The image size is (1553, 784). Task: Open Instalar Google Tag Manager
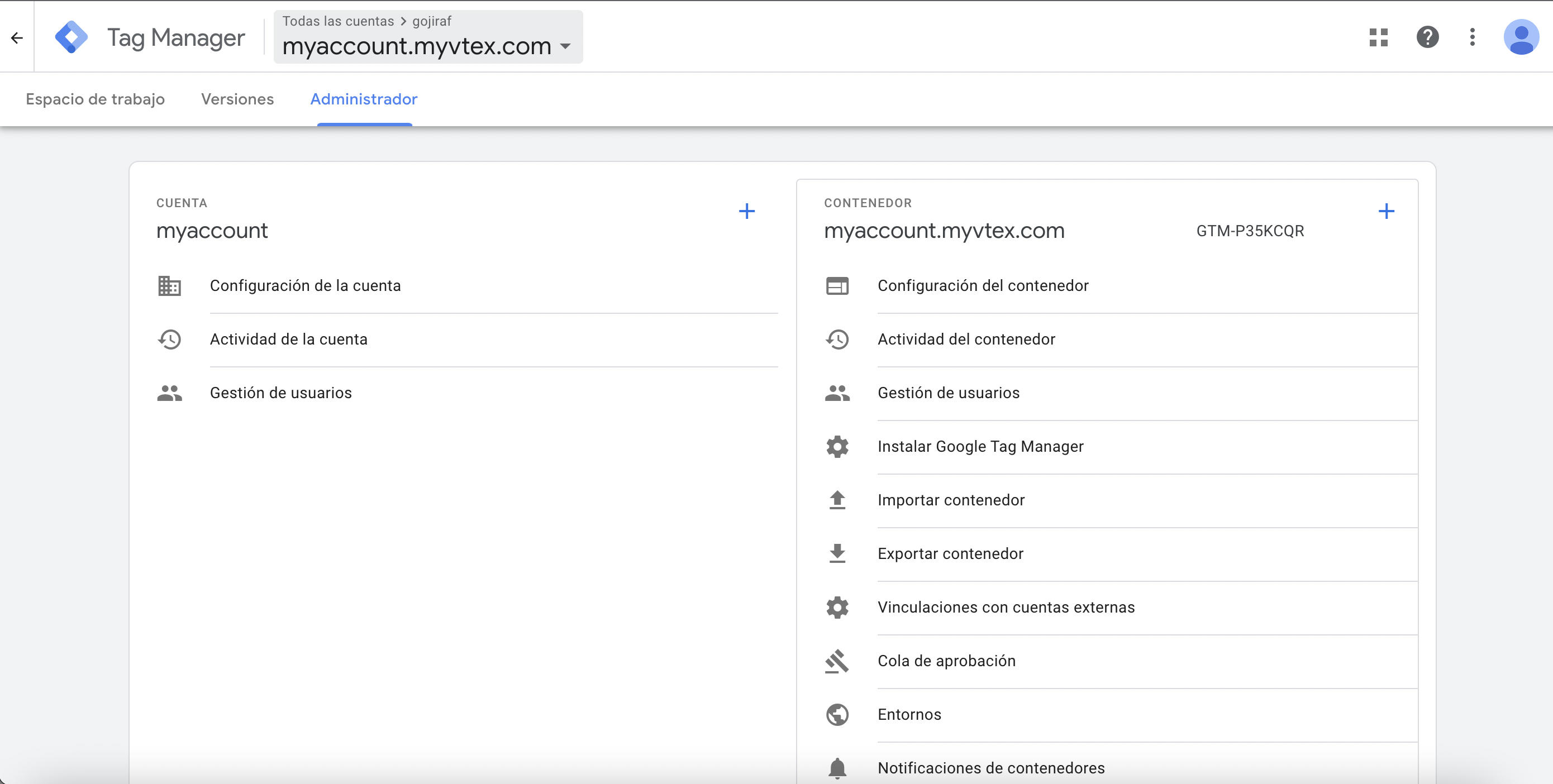(x=980, y=447)
